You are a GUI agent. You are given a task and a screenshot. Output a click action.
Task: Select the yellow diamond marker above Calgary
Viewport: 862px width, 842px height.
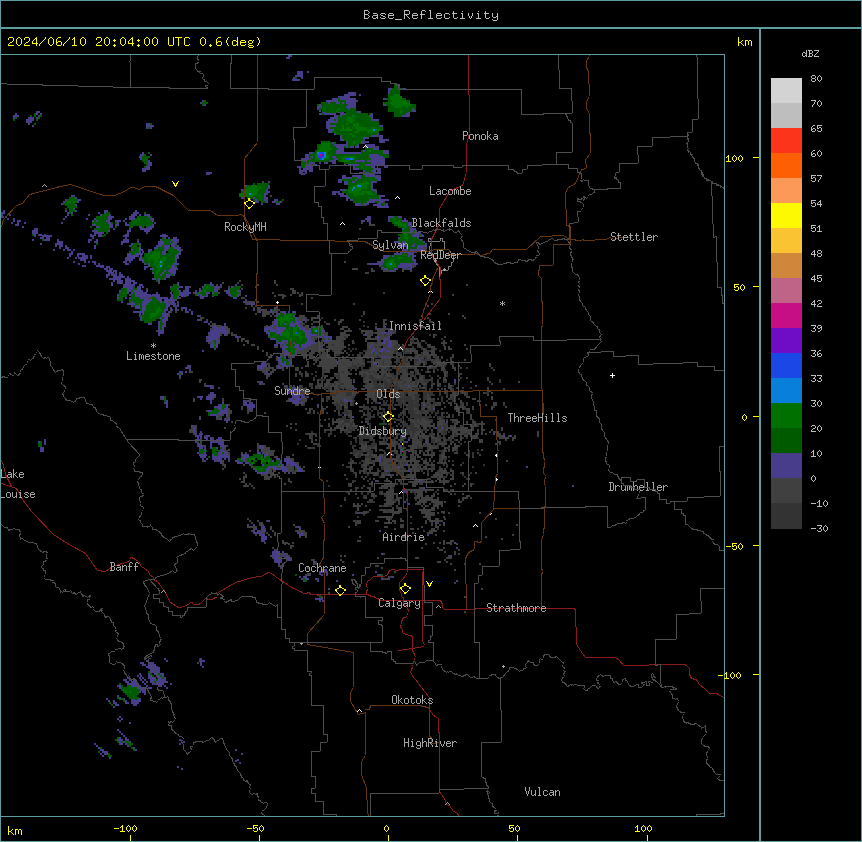pyautogui.click(x=405, y=589)
